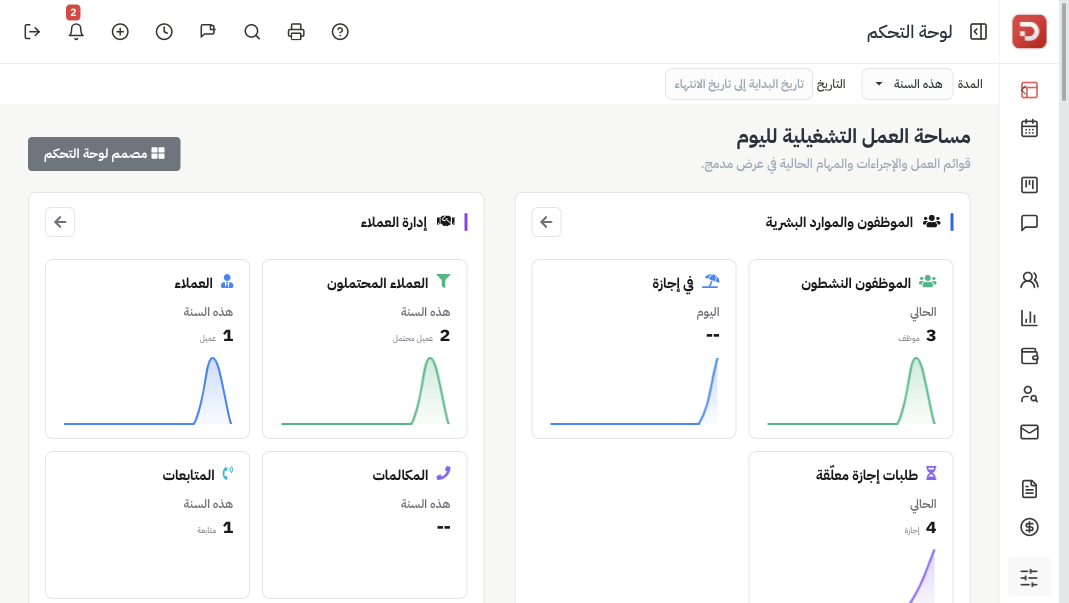Click the المدة label
Screen dimensions: 1069x603
969,84
